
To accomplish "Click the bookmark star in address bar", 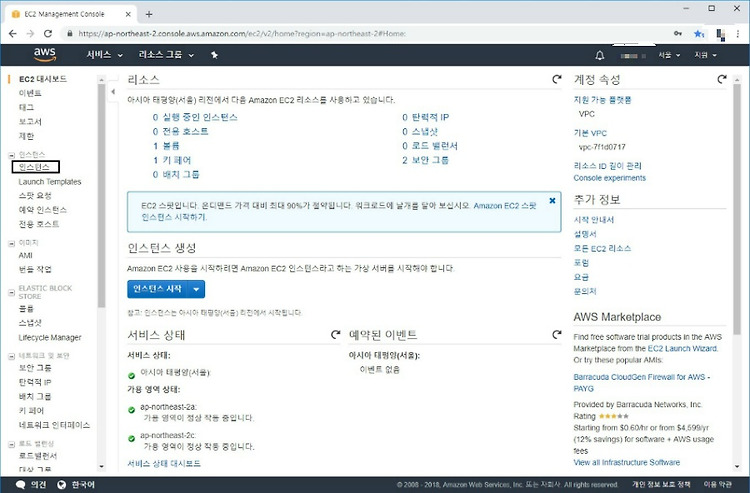I will pyautogui.click(x=699, y=33).
